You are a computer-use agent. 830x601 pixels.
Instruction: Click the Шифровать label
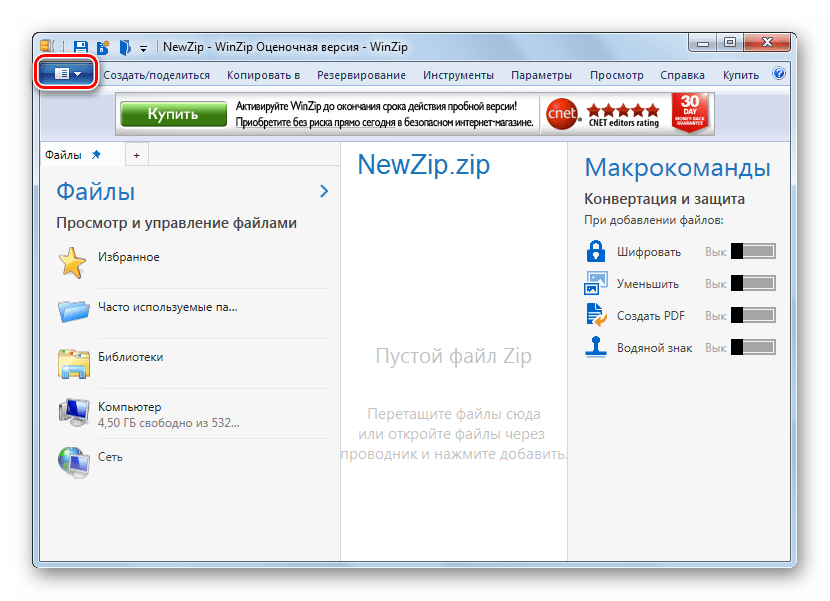[x=649, y=252]
